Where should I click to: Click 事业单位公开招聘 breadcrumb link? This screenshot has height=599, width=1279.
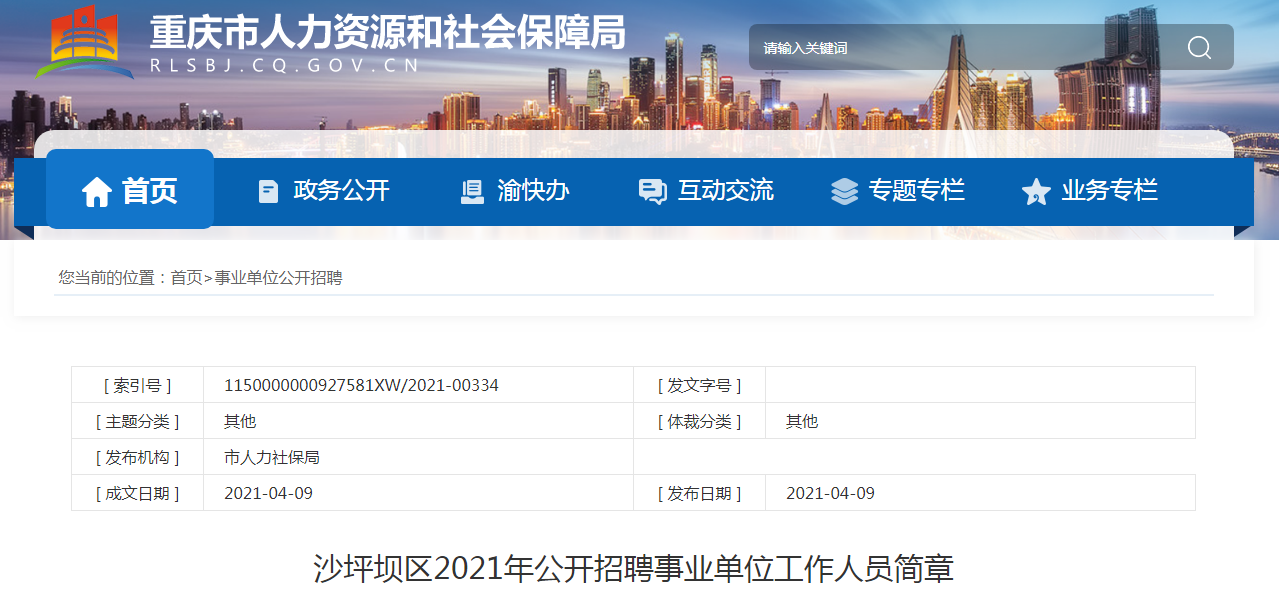click(278, 278)
